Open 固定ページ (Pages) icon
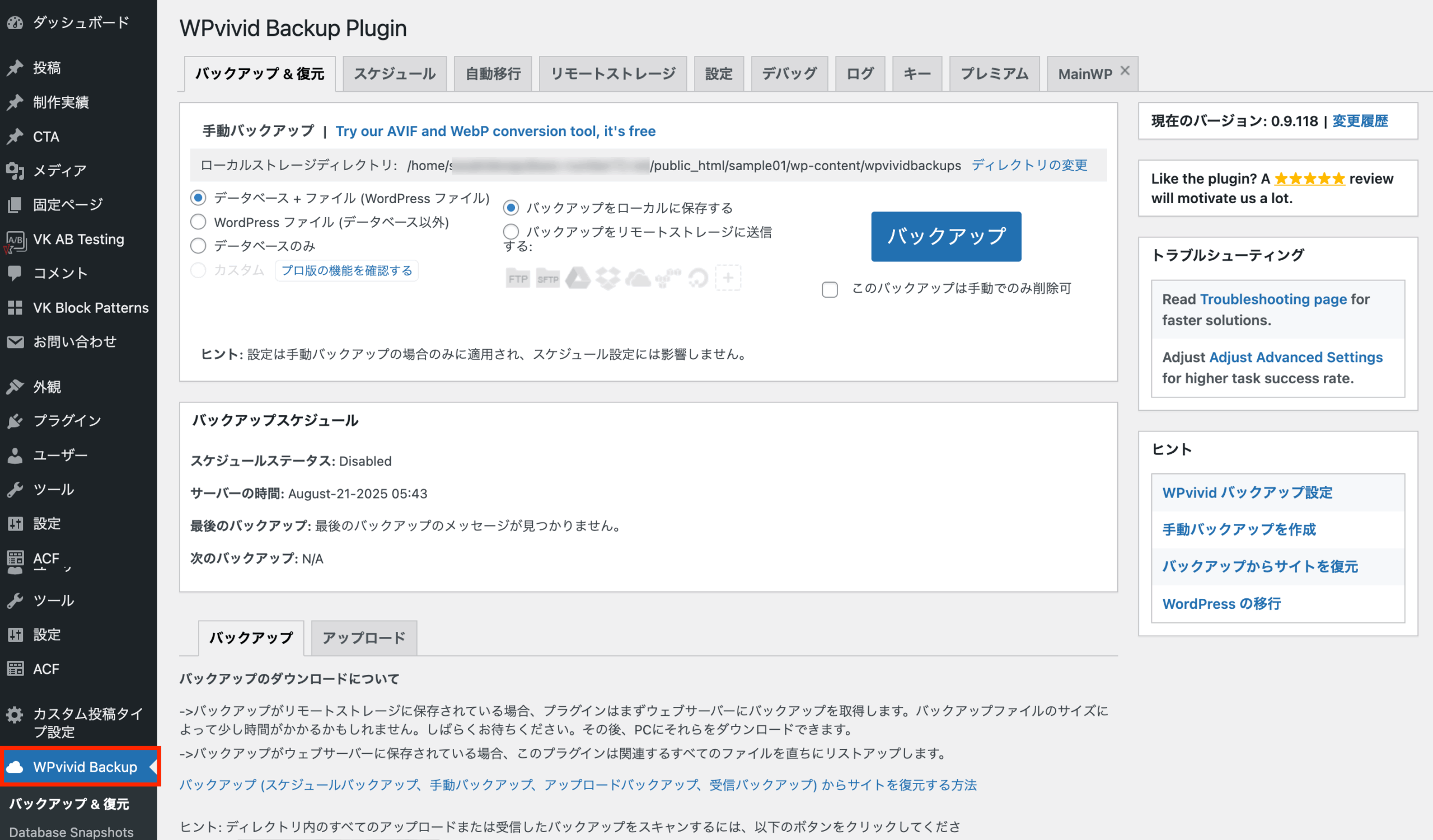The height and width of the screenshot is (840, 1433). [15, 205]
